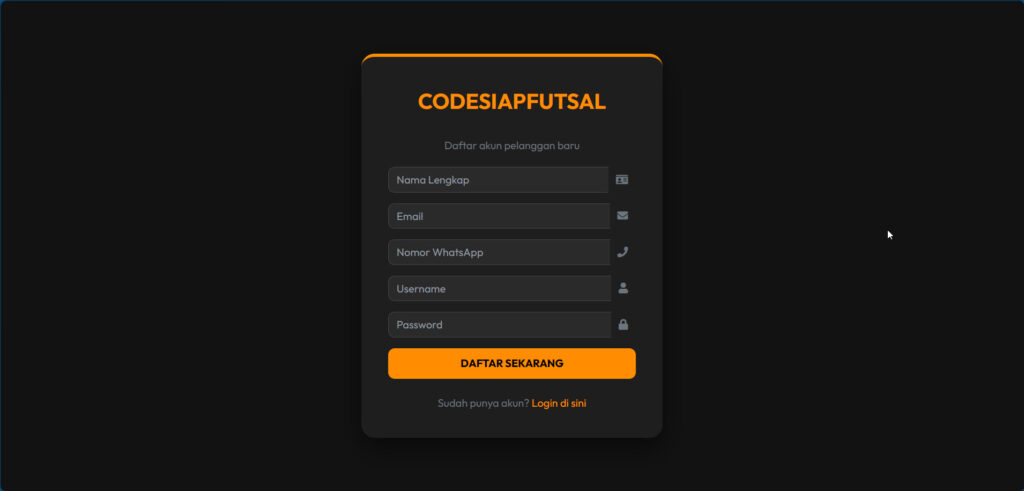Click the ID card icon beside Nama Lengkap

[x=622, y=180]
